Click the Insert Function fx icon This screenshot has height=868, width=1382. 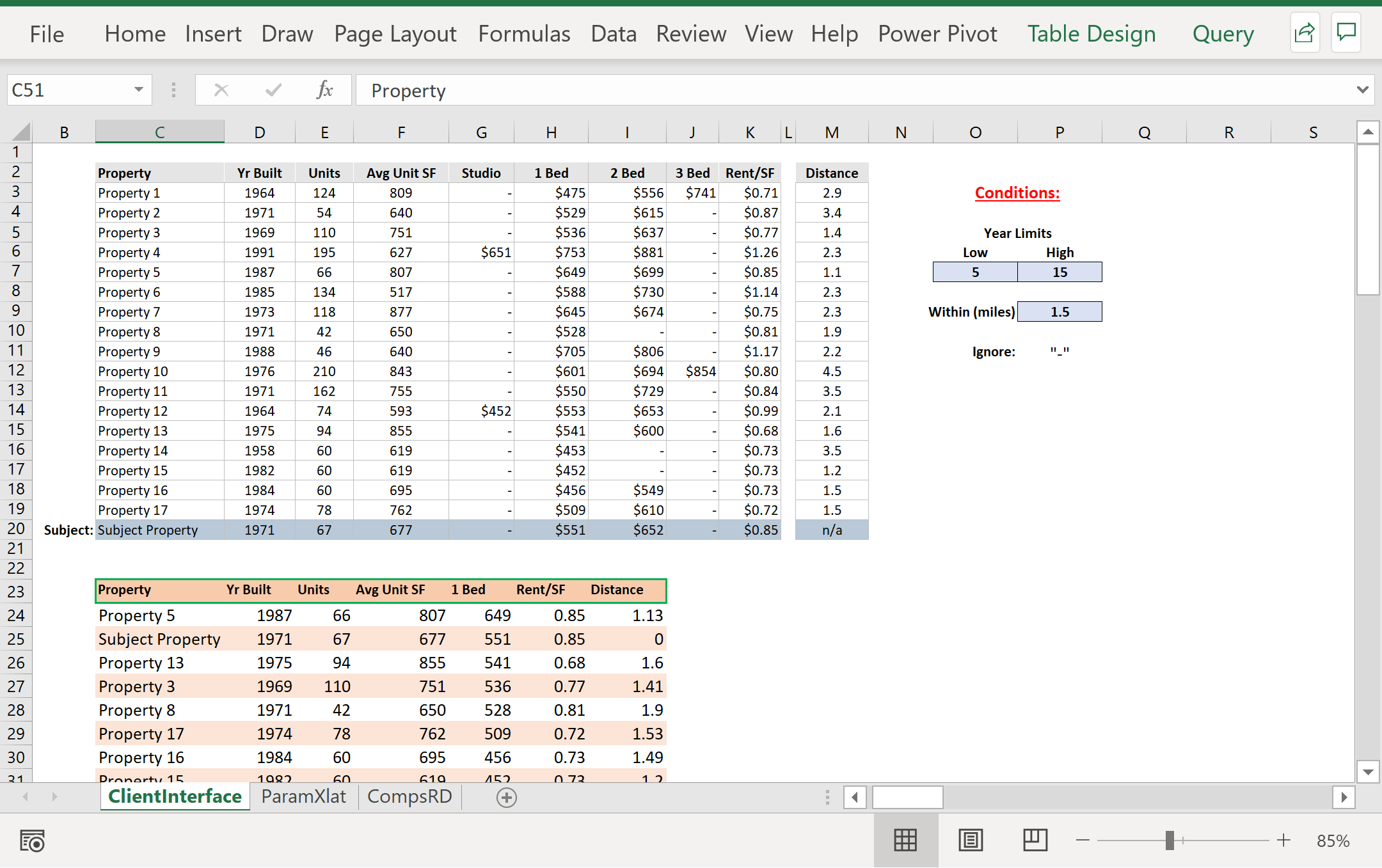[x=324, y=90]
